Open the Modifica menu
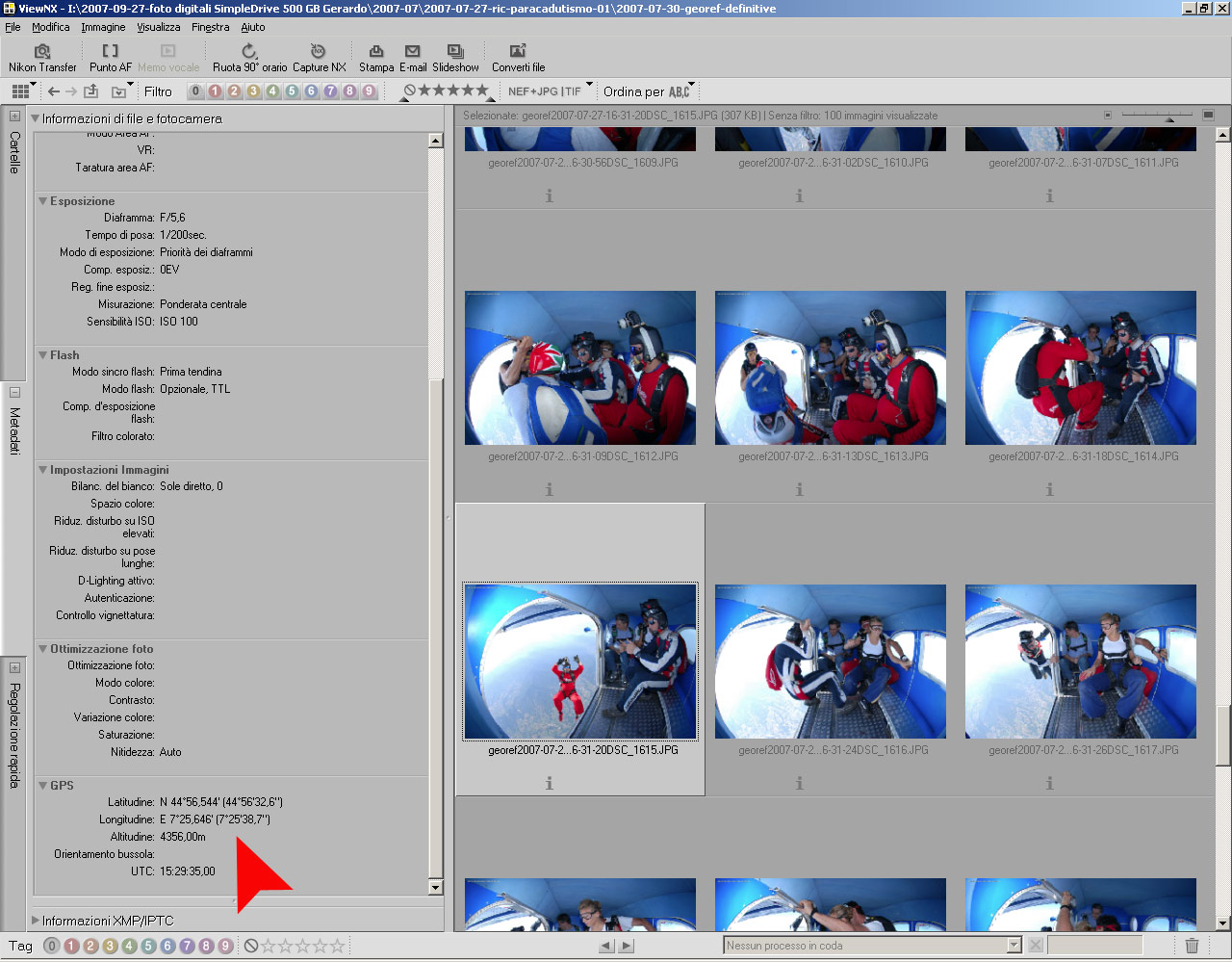Viewport: 1232px width, 962px height. point(51,27)
